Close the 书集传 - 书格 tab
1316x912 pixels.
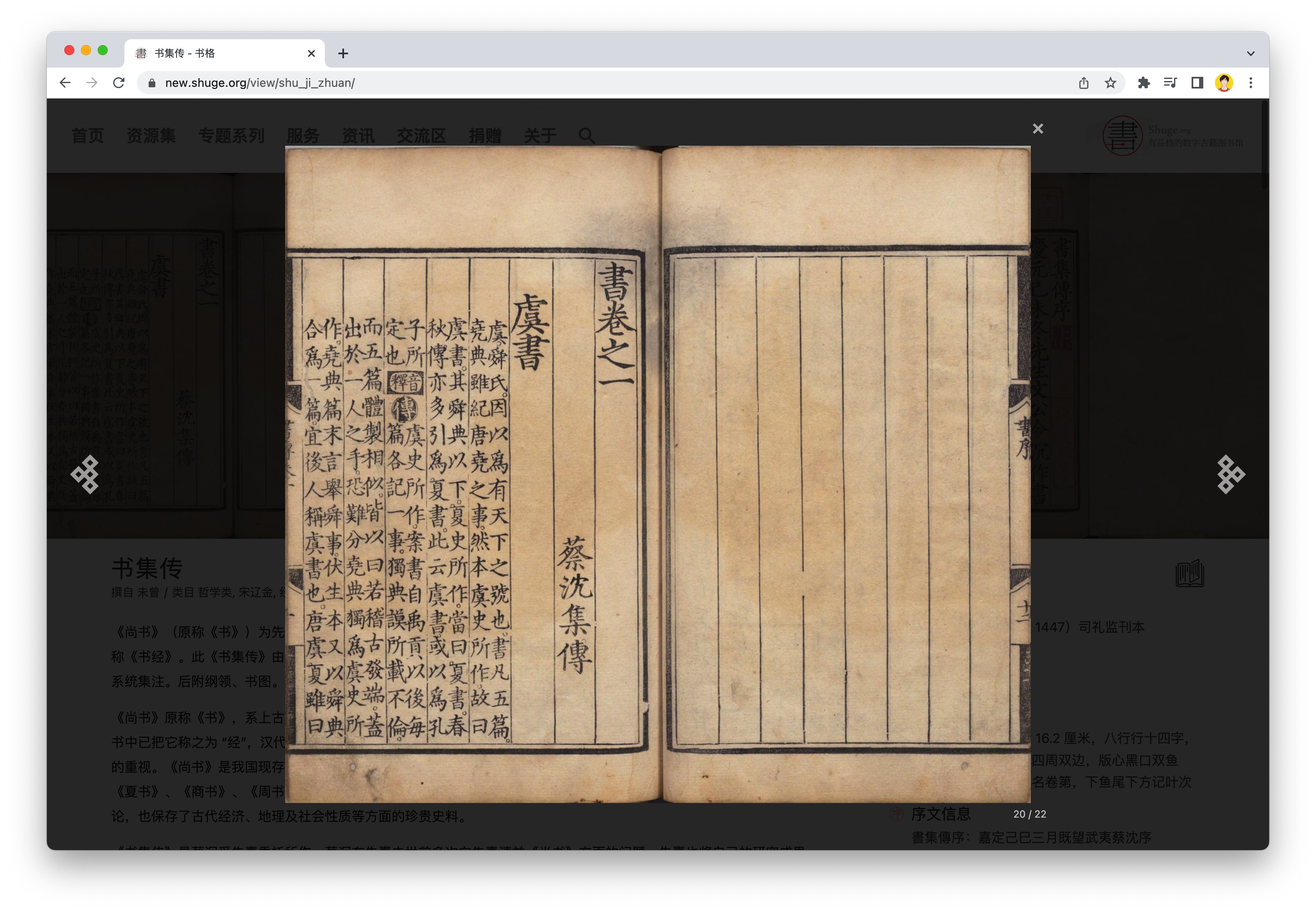tap(311, 53)
